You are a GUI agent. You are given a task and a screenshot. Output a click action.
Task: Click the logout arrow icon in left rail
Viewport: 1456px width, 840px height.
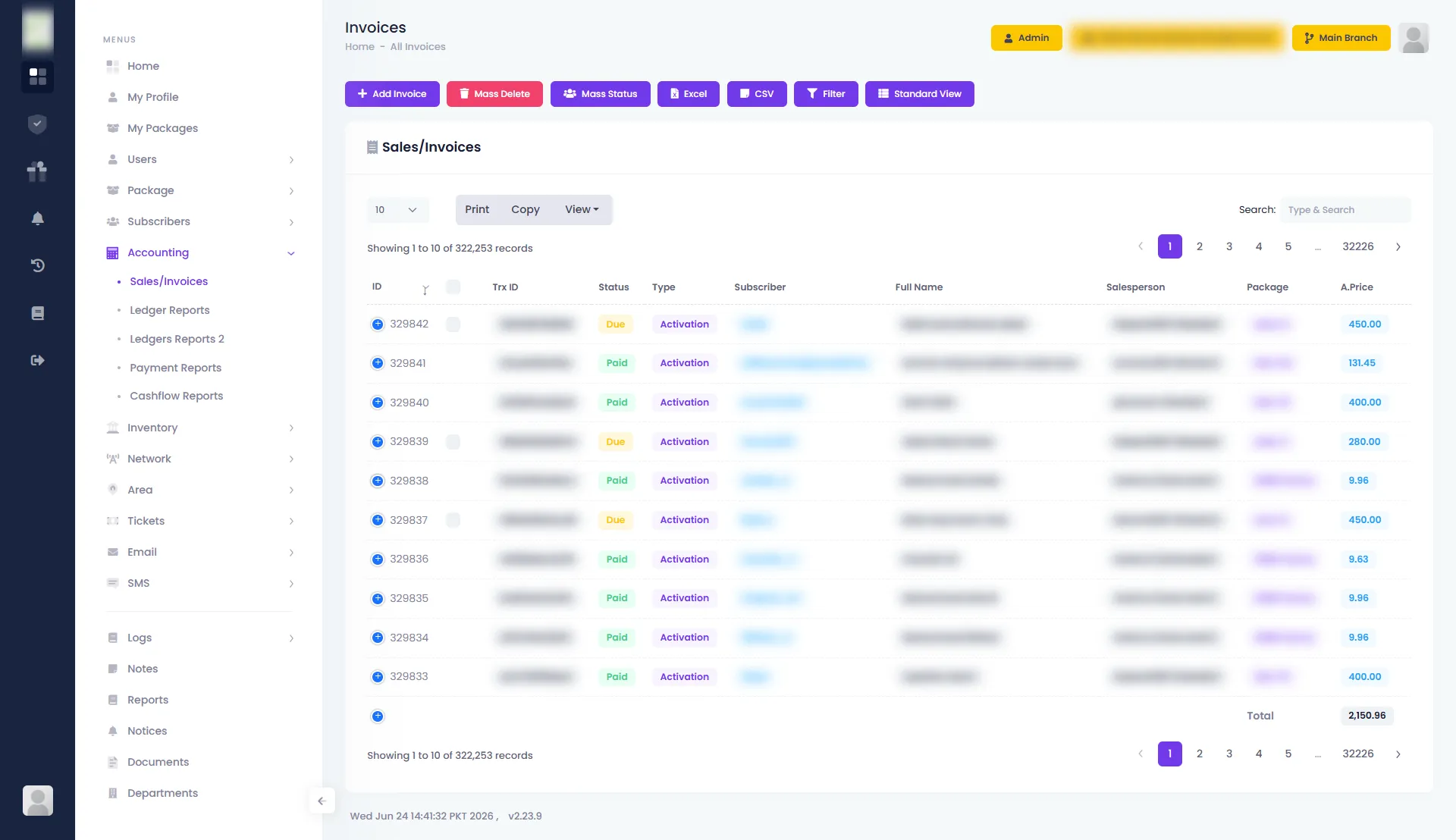[37, 360]
